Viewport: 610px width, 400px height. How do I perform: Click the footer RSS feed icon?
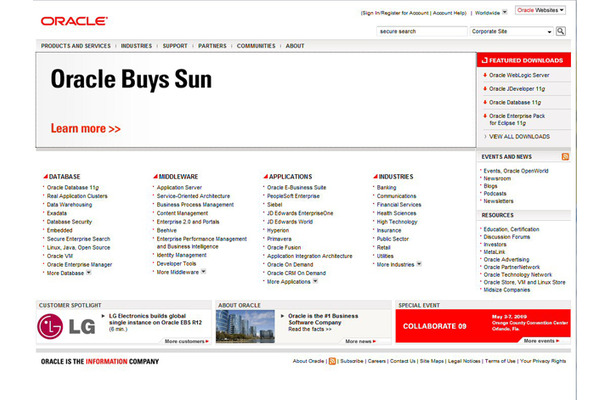coord(332,361)
